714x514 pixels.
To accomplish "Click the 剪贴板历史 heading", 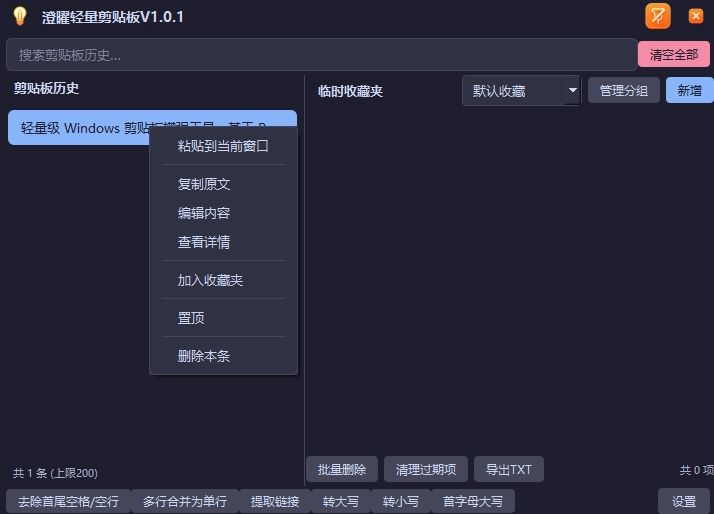I will coord(46,88).
